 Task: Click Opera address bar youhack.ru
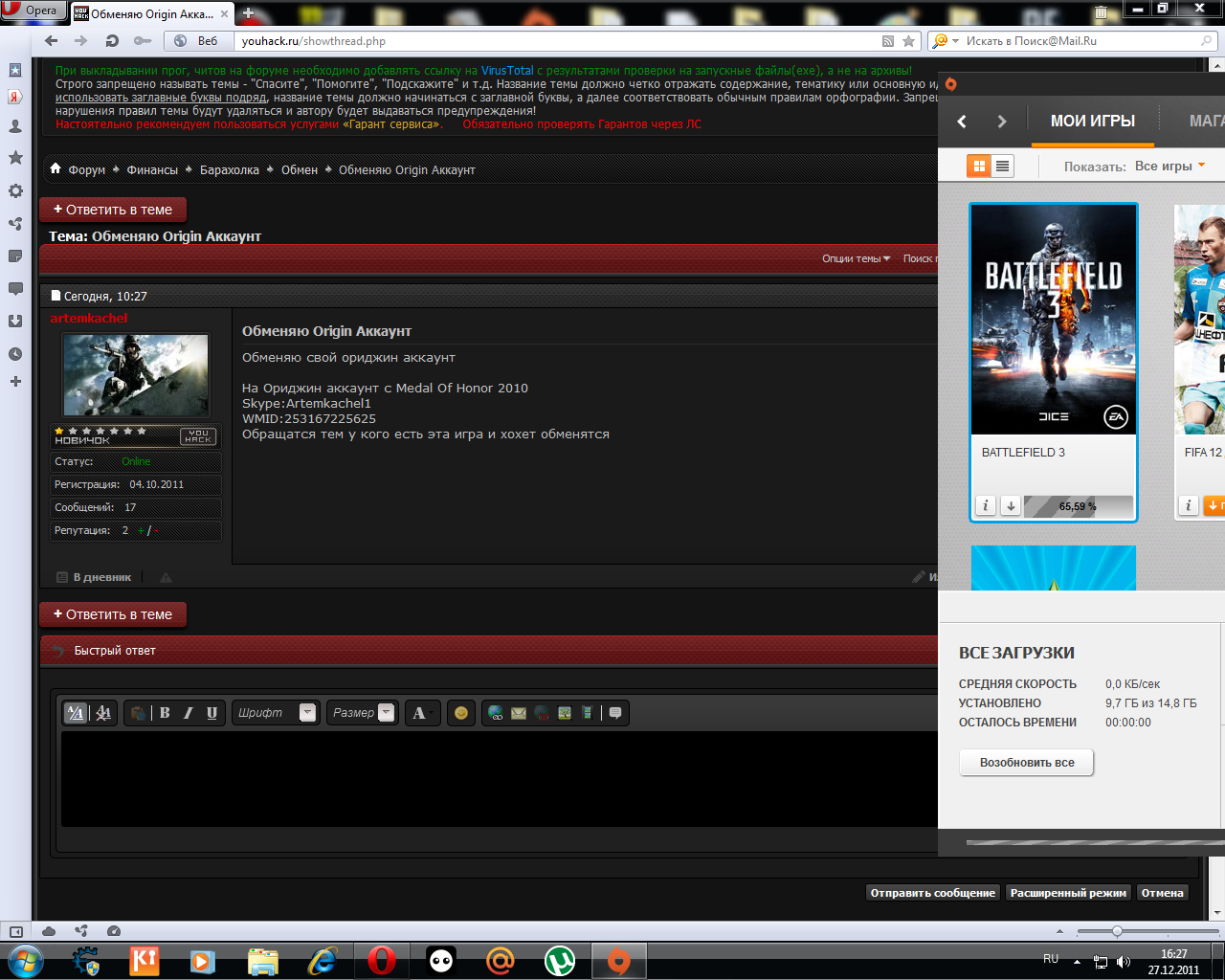[x=555, y=41]
